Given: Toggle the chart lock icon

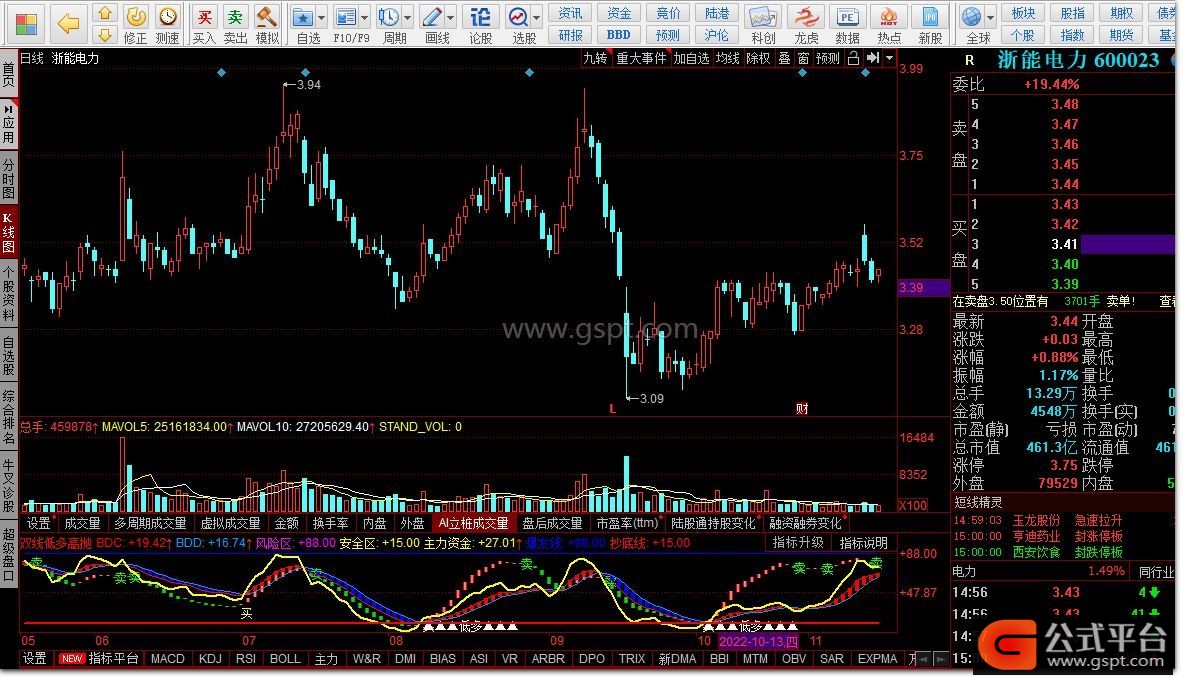Looking at the screenshot, I should click(x=853, y=58).
